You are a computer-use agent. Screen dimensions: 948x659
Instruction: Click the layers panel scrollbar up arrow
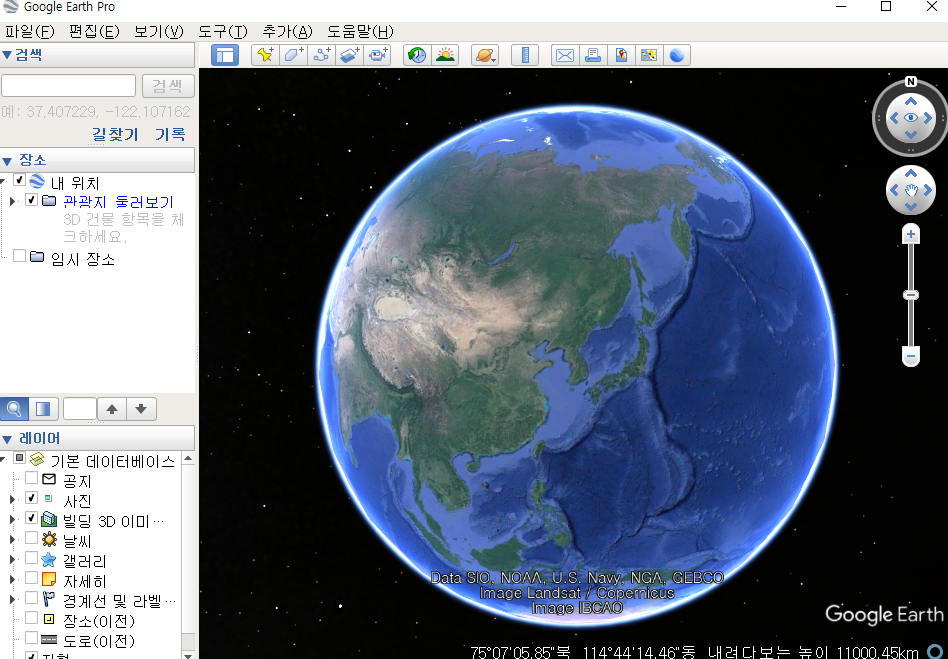(x=188, y=459)
